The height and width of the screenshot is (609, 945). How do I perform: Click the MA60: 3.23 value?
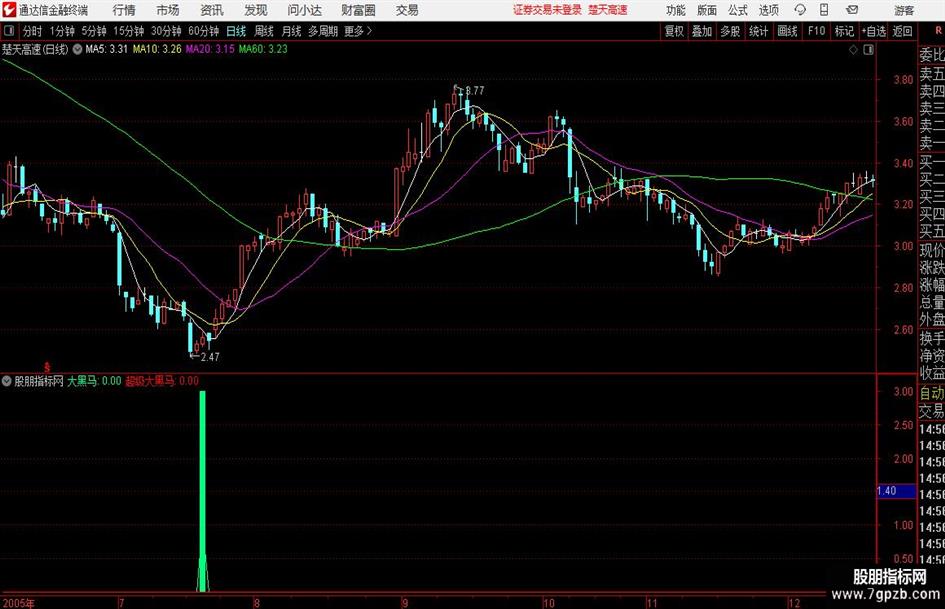coord(263,49)
